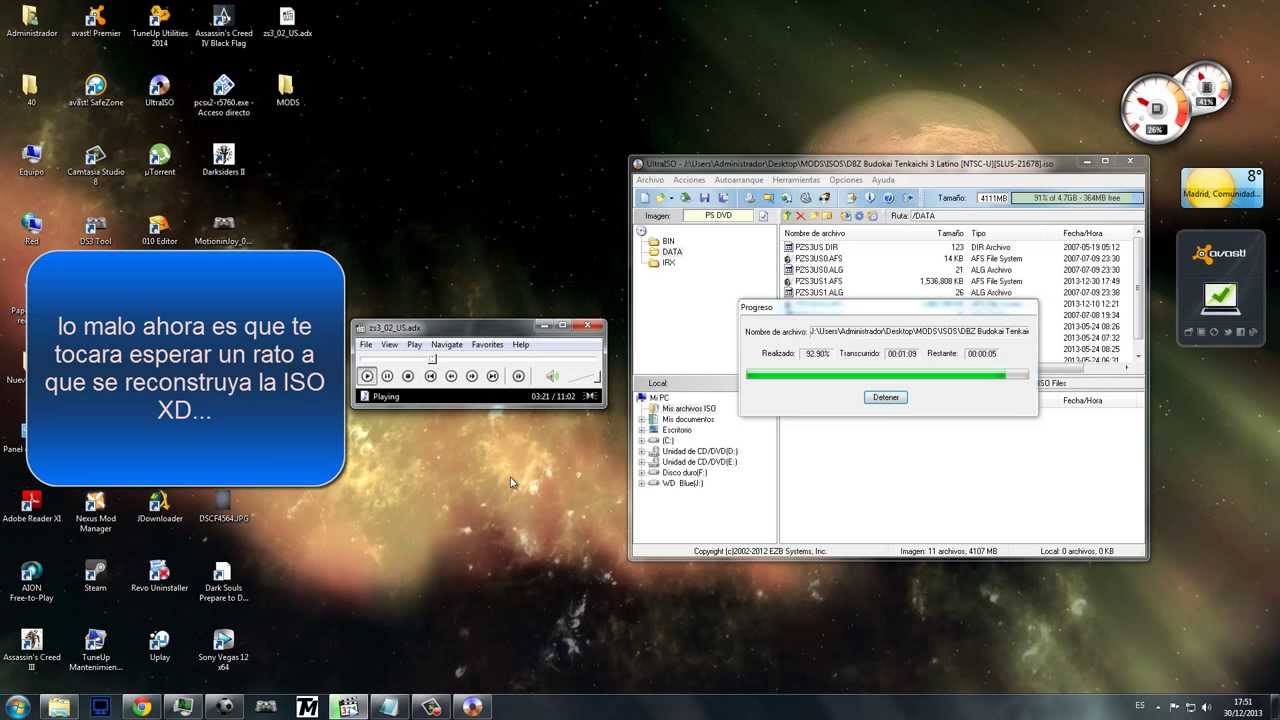Screen dimensions: 1280x720
Task: Click the media player volume slider
Action: 584,377
